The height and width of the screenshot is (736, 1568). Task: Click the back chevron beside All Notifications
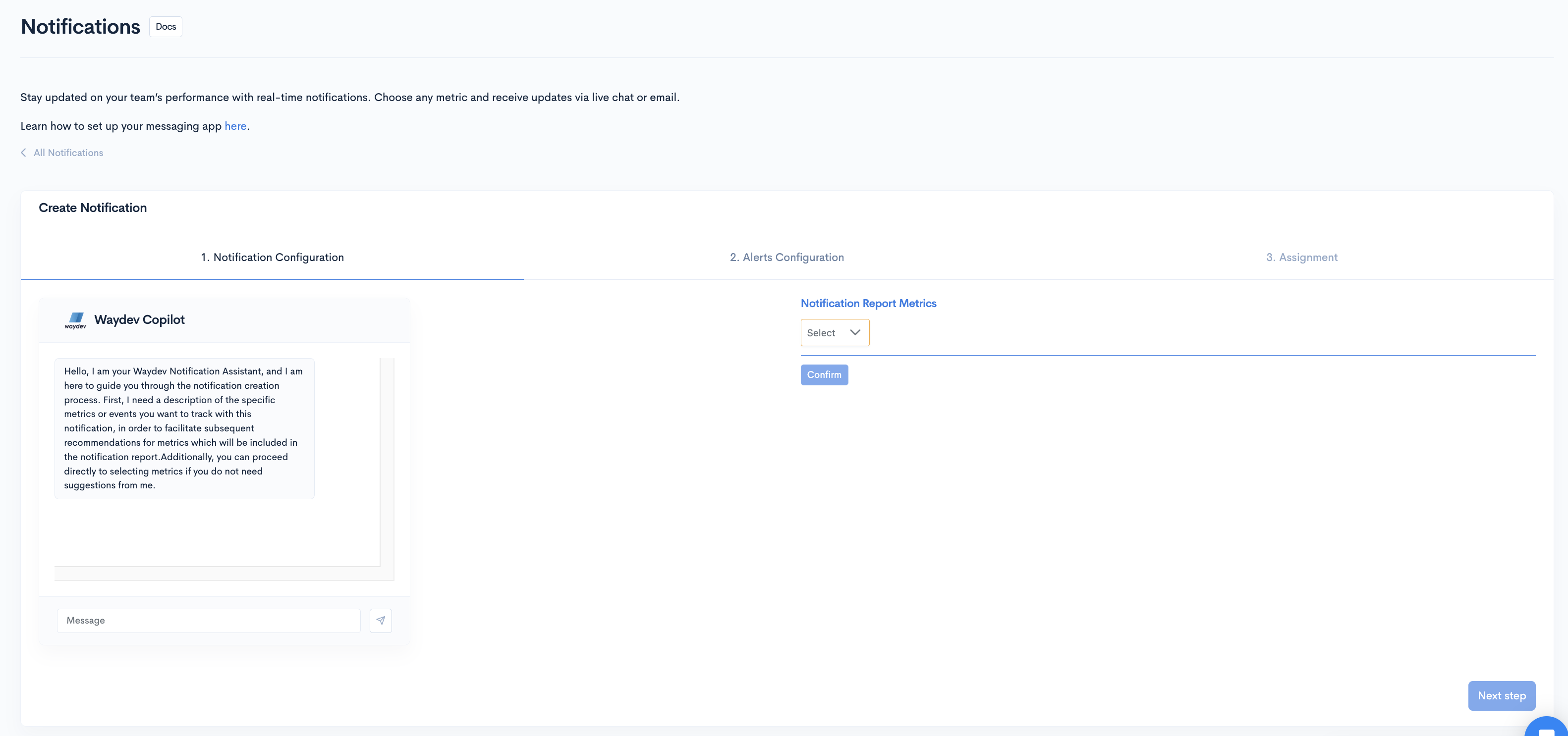coord(24,153)
